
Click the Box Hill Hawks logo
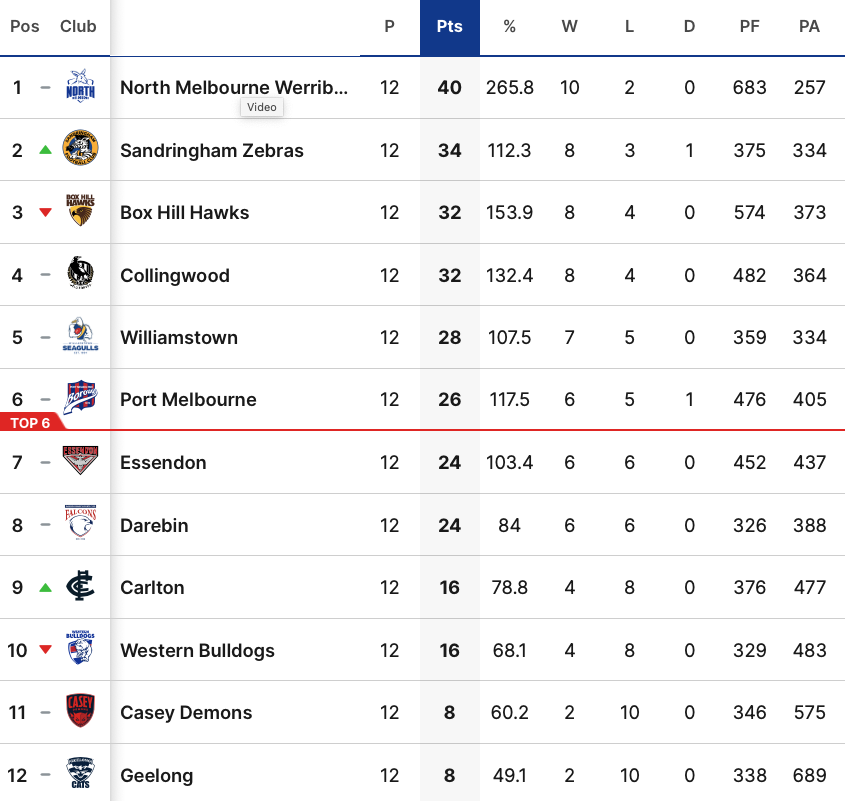click(80, 212)
